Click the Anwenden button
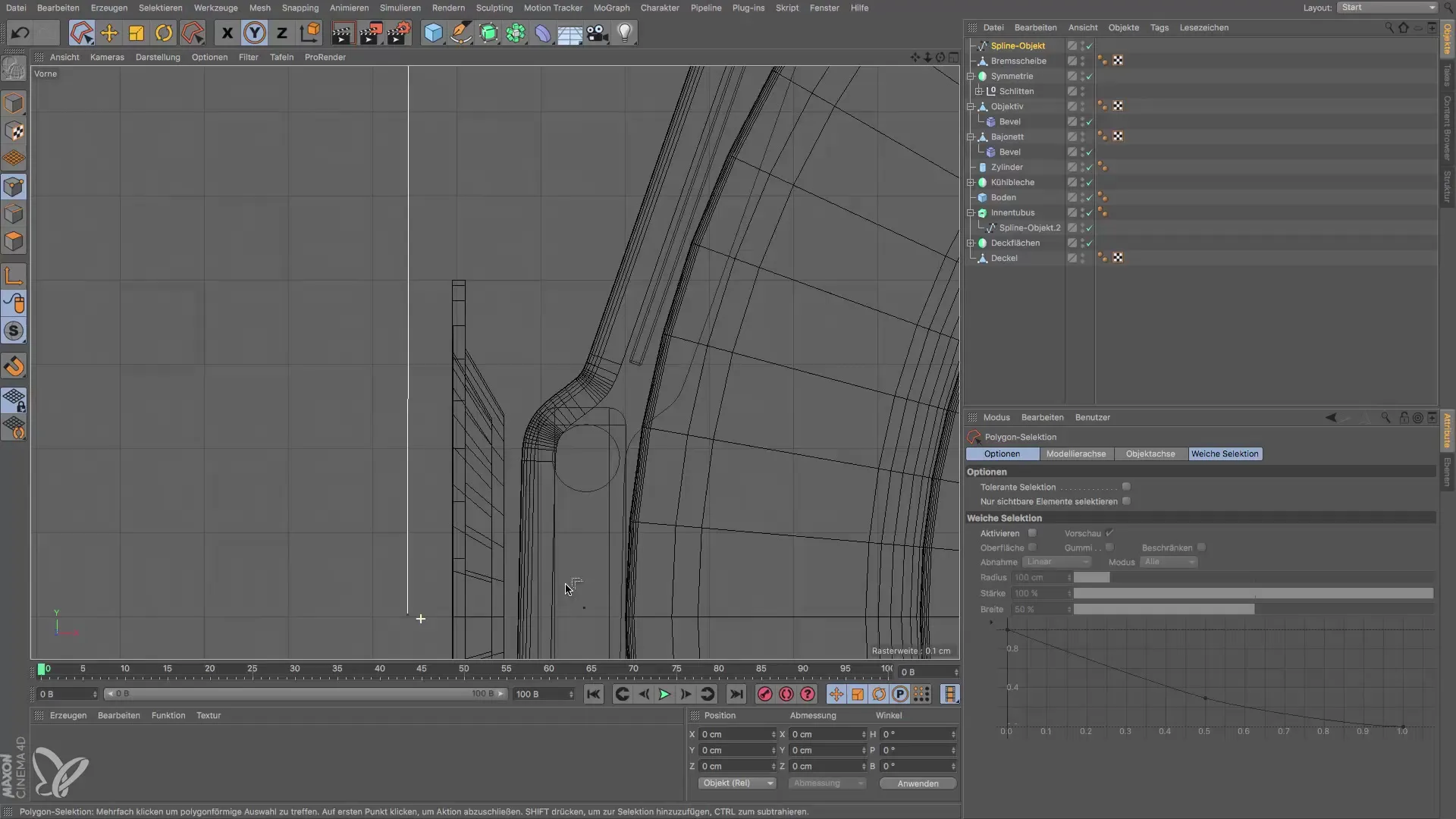 click(x=918, y=783)
